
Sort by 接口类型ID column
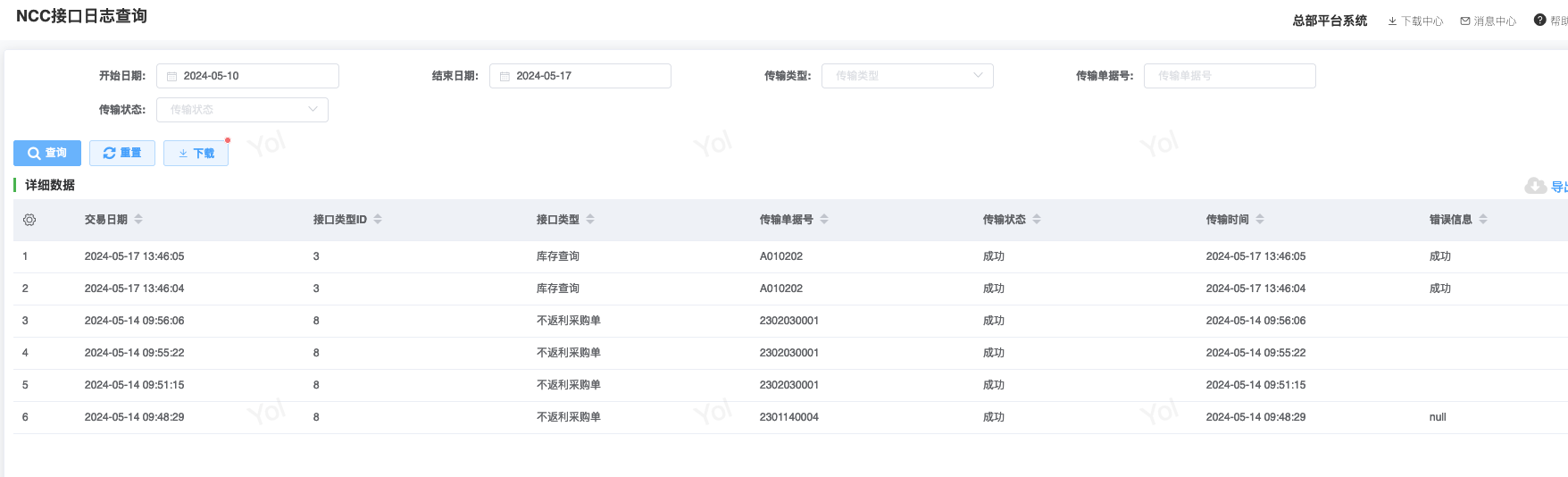(378, 220)
